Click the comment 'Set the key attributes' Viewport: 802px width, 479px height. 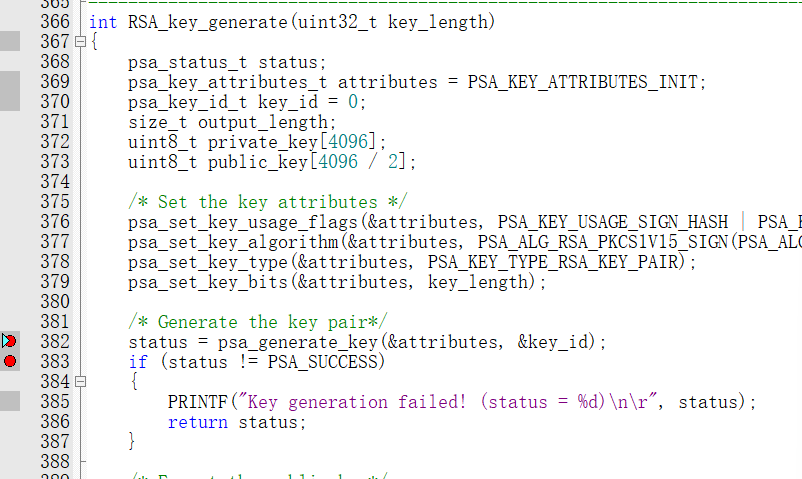click(x=268, y=202)
